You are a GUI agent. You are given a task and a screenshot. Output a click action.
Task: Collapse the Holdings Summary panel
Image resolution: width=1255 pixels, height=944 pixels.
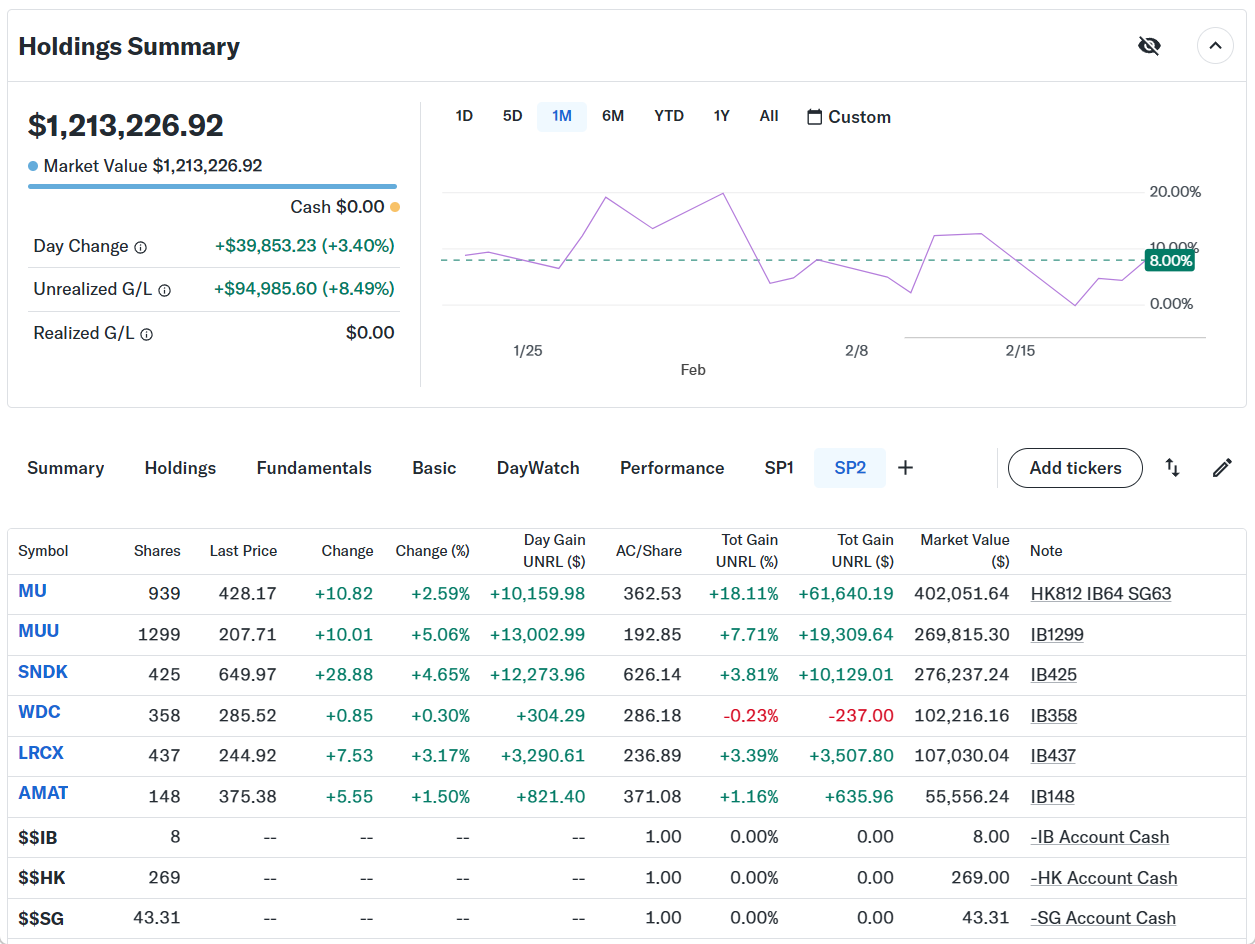1215,46
